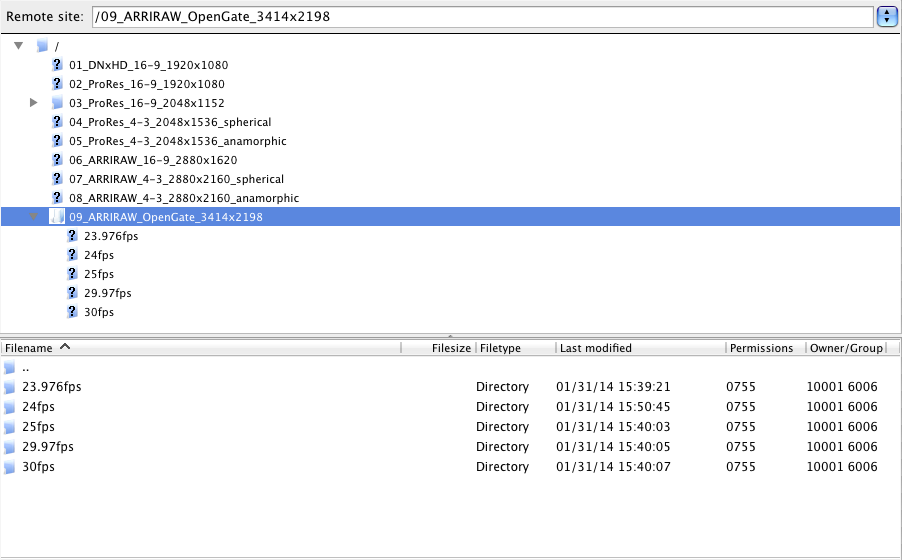Click the question-mark icon beside 02_ProRes_16-9_1920x1080
The image size is (902, 560).
(56, 83)
